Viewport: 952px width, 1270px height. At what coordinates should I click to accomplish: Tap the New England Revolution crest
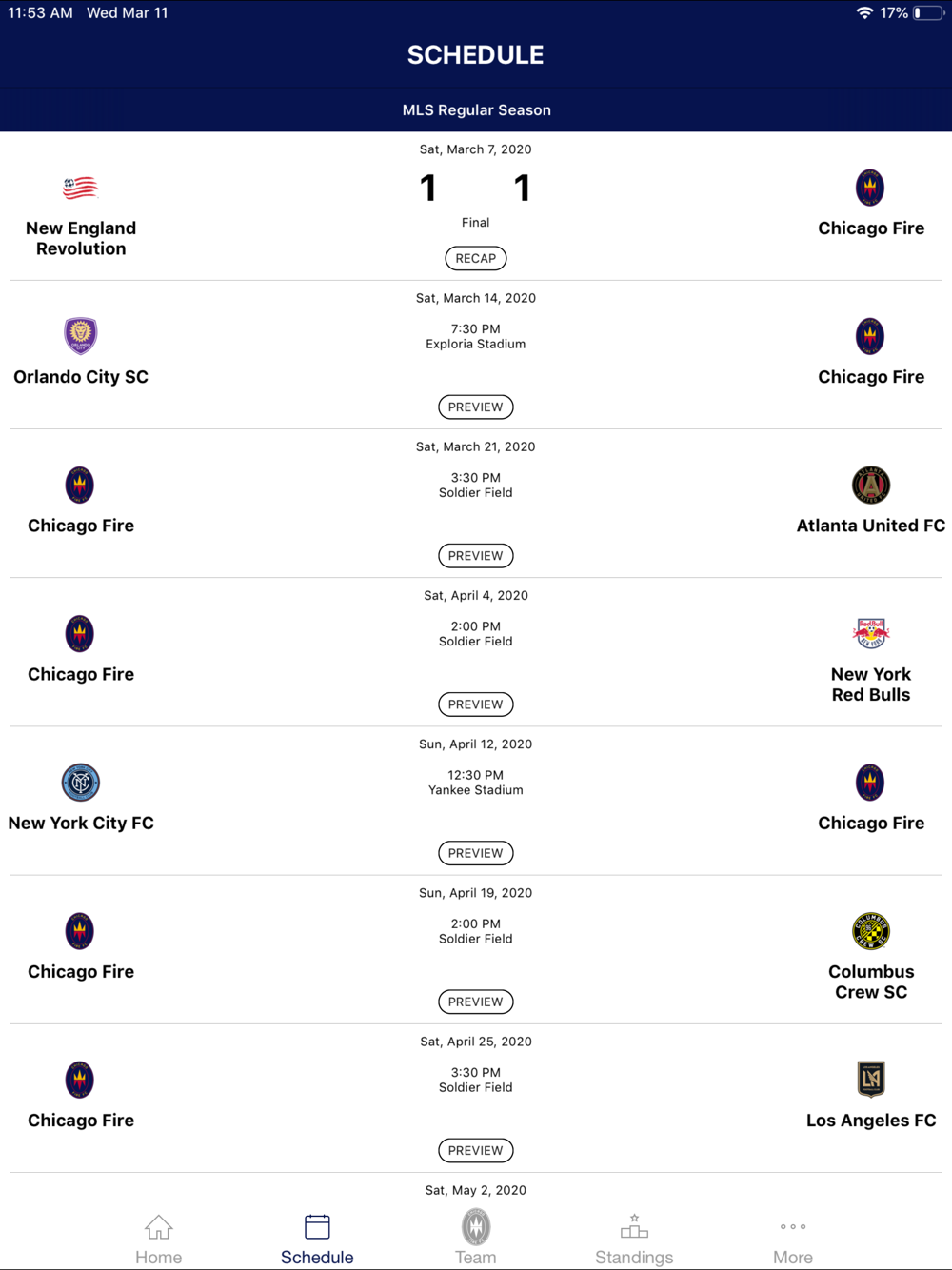(x=80, y=188)
